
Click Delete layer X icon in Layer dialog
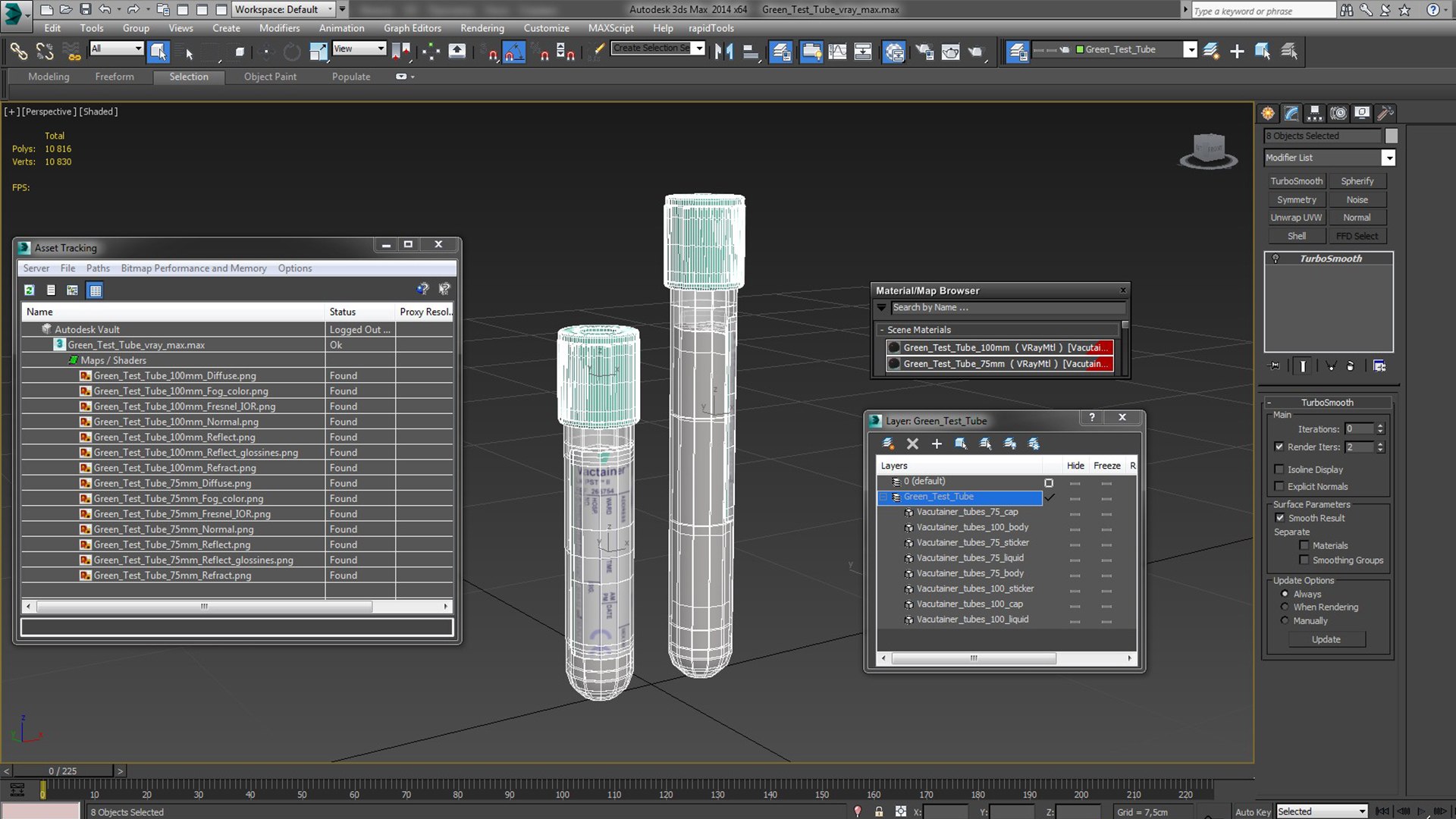tap(912, 444)
